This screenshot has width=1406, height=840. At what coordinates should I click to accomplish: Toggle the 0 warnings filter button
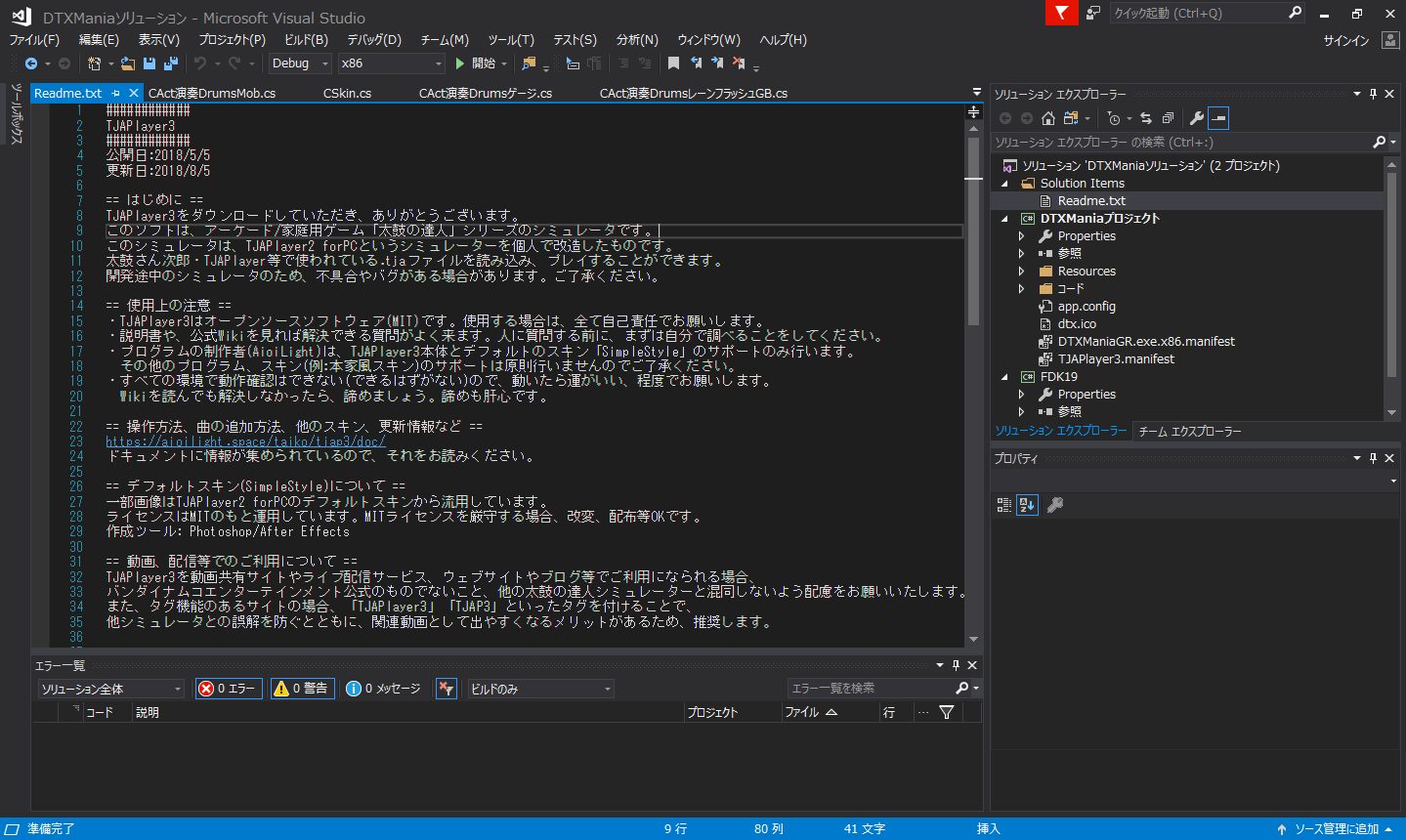click(x=303, y=689)
